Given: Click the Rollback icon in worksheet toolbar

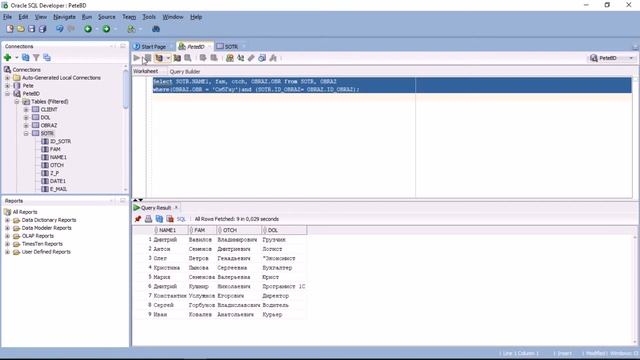Looking at the screenshot, I should tap(214, 58).
